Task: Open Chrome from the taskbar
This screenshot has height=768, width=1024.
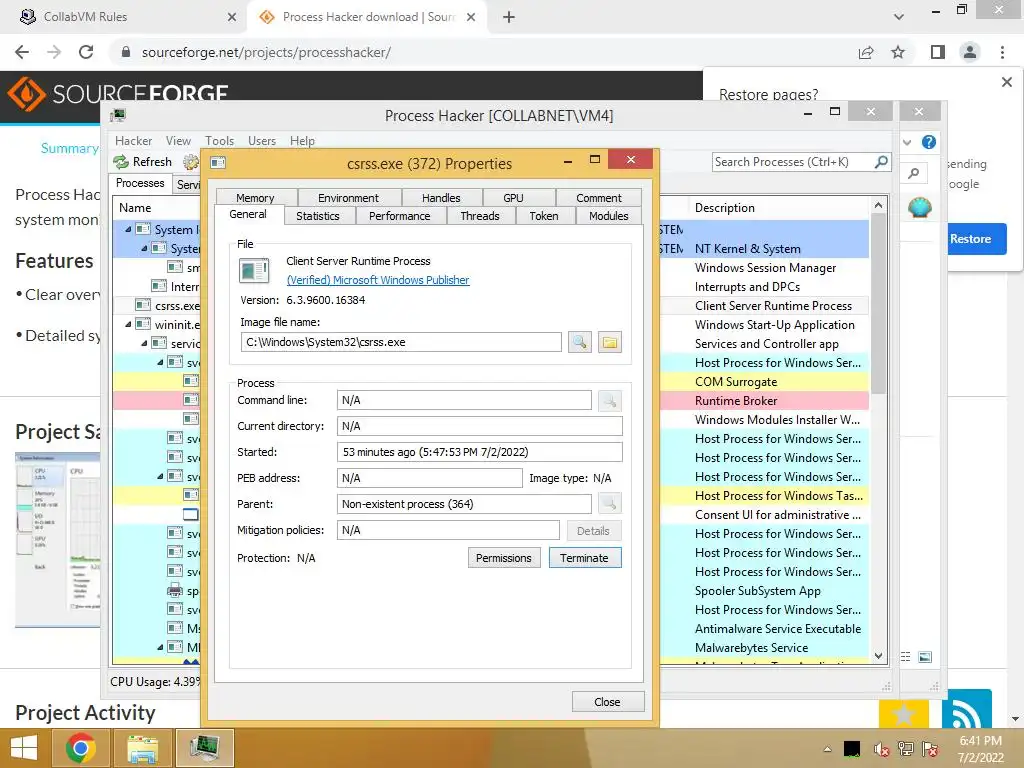Action: pyautogui.click(x=80, y=748)
